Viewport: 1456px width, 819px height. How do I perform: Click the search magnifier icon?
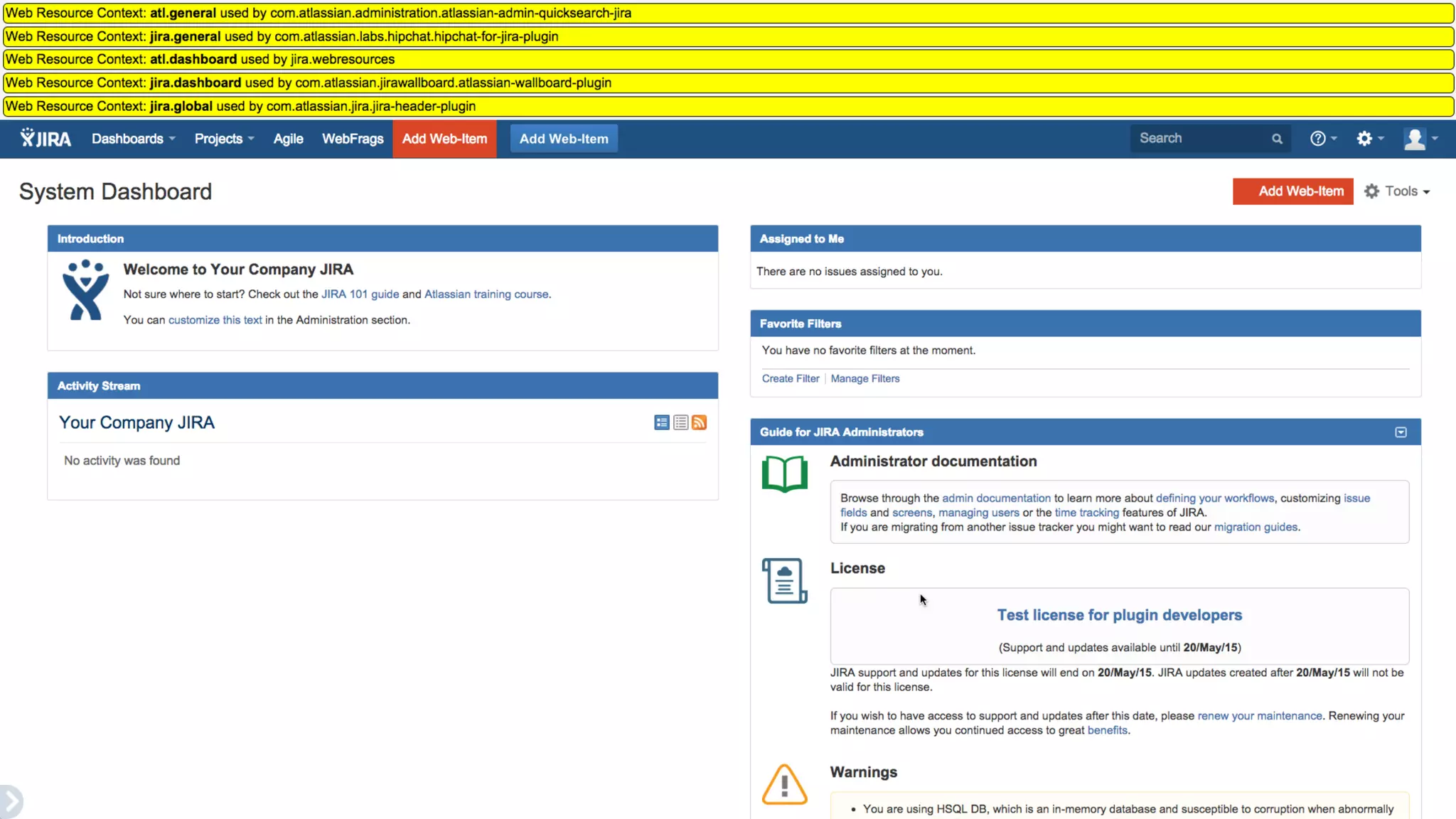pos(1277,139)
